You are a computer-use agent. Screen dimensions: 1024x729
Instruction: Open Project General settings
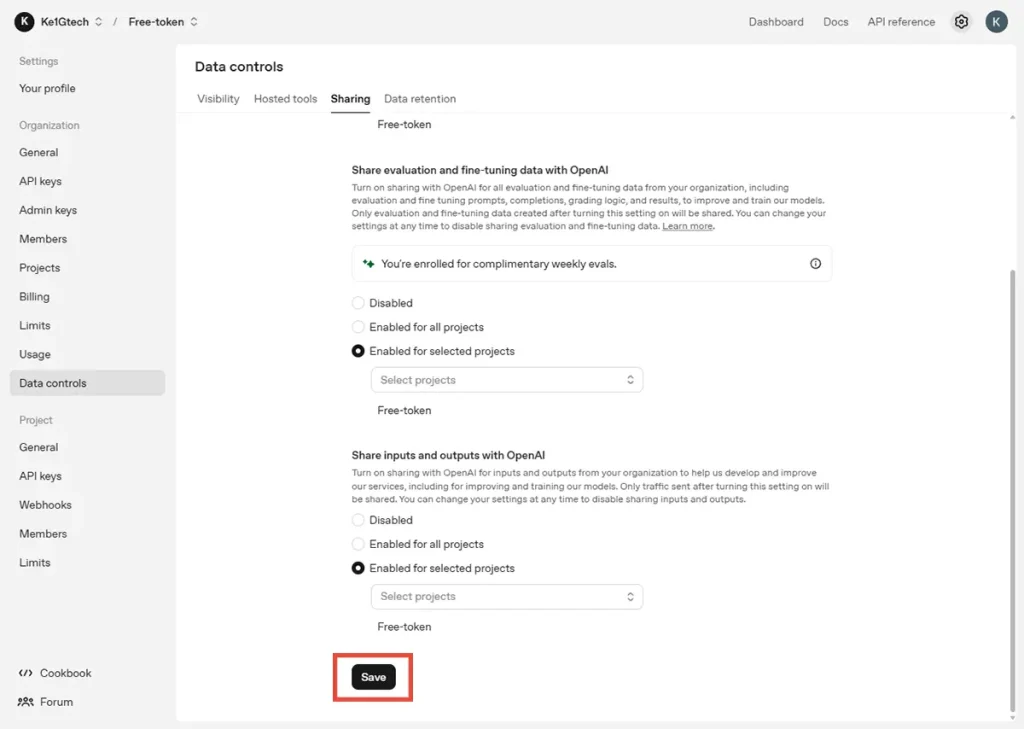39,447
